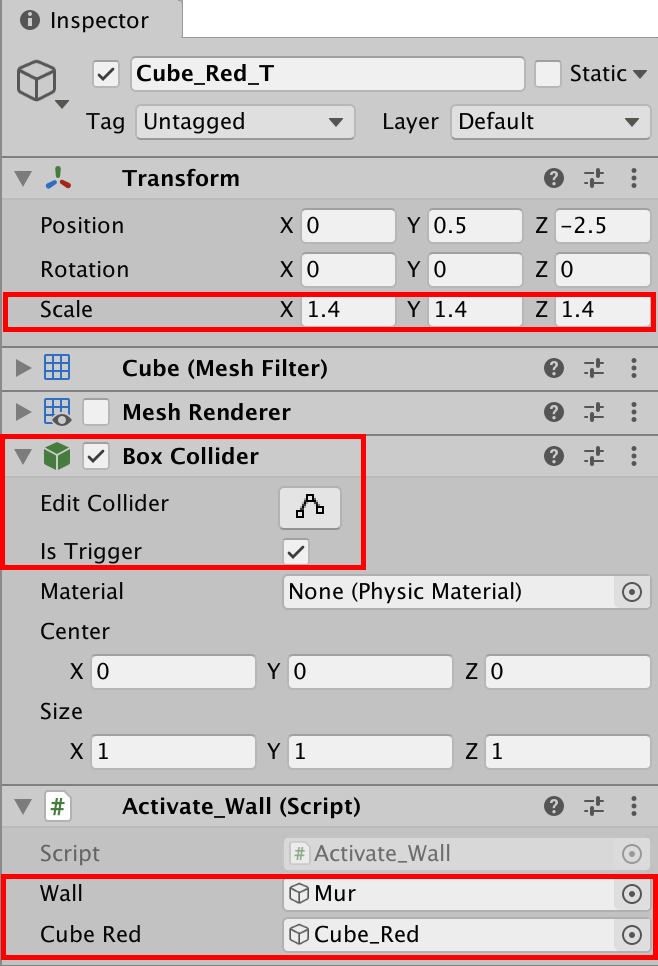Open Mesh Renderer more options menu

point(633,413)
